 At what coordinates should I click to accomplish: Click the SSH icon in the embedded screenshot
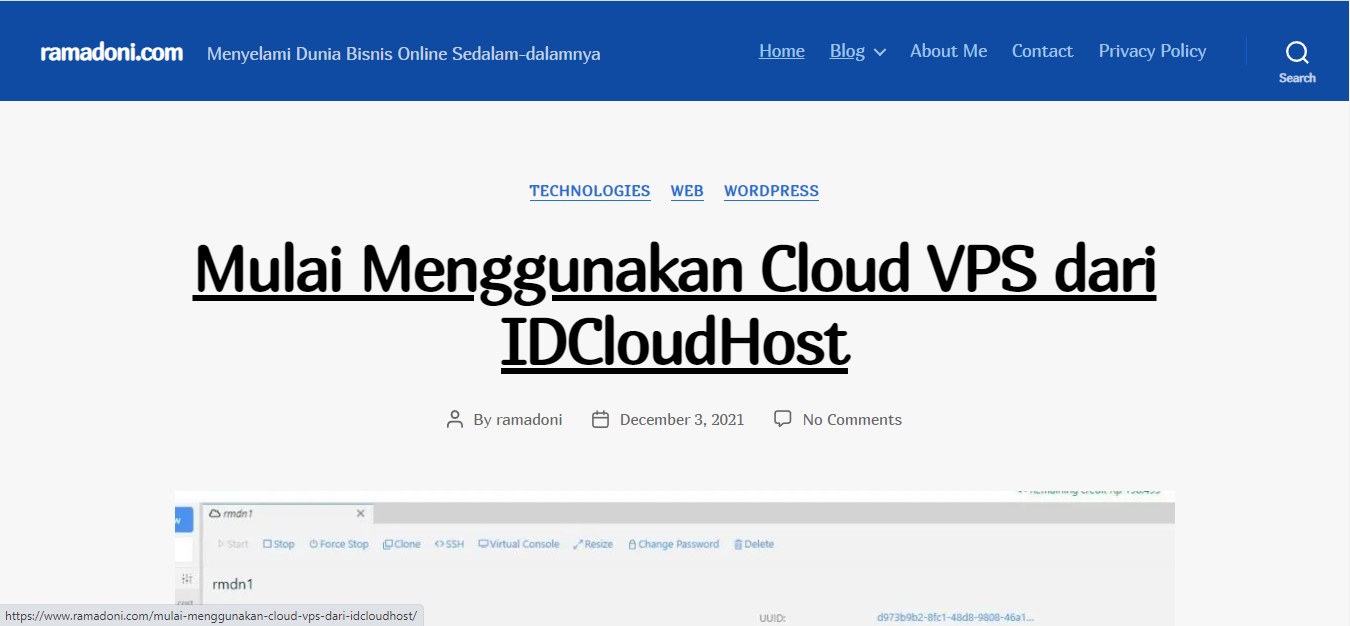440,544
